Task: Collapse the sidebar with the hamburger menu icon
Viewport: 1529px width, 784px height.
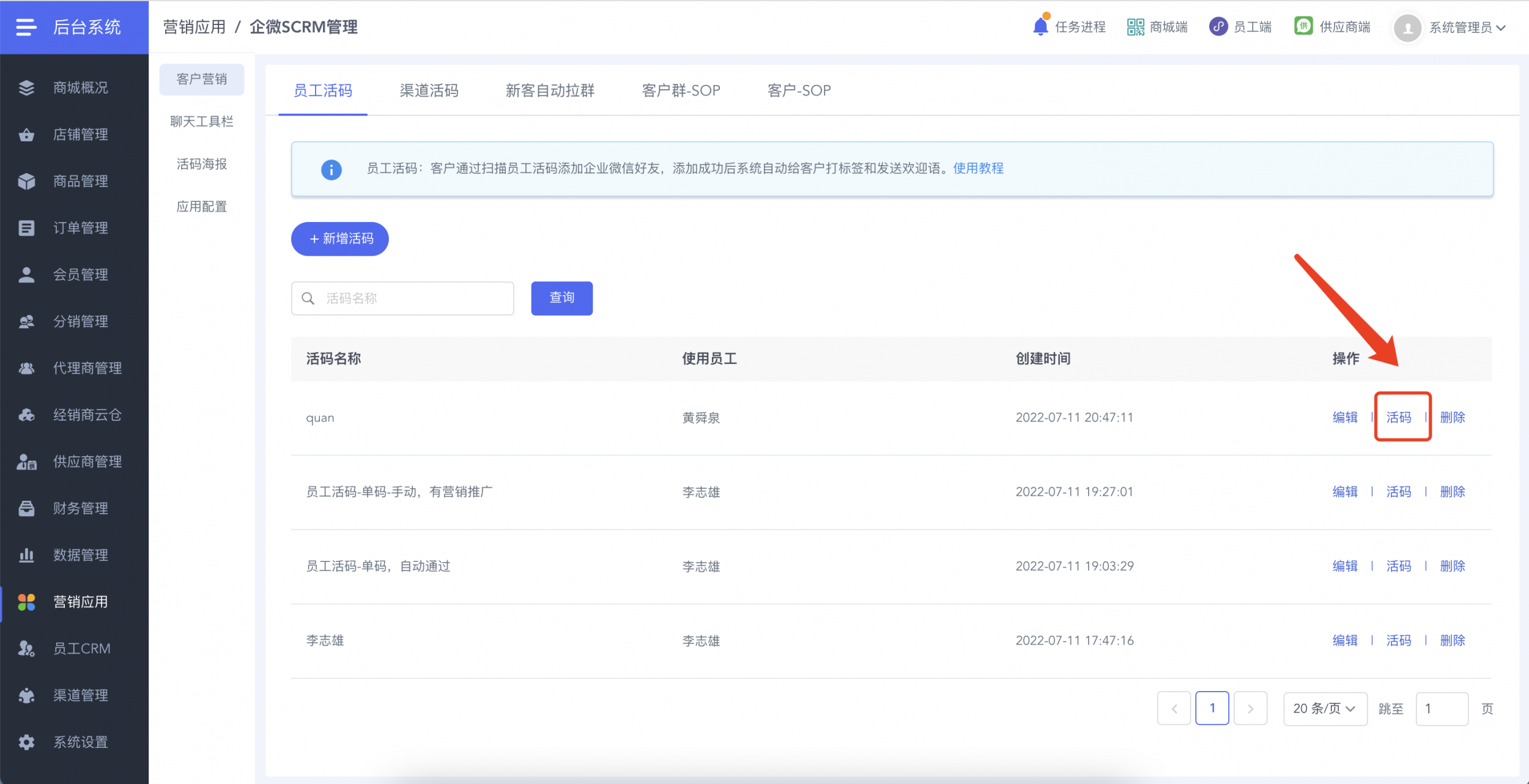Action: tap(26, 27)
